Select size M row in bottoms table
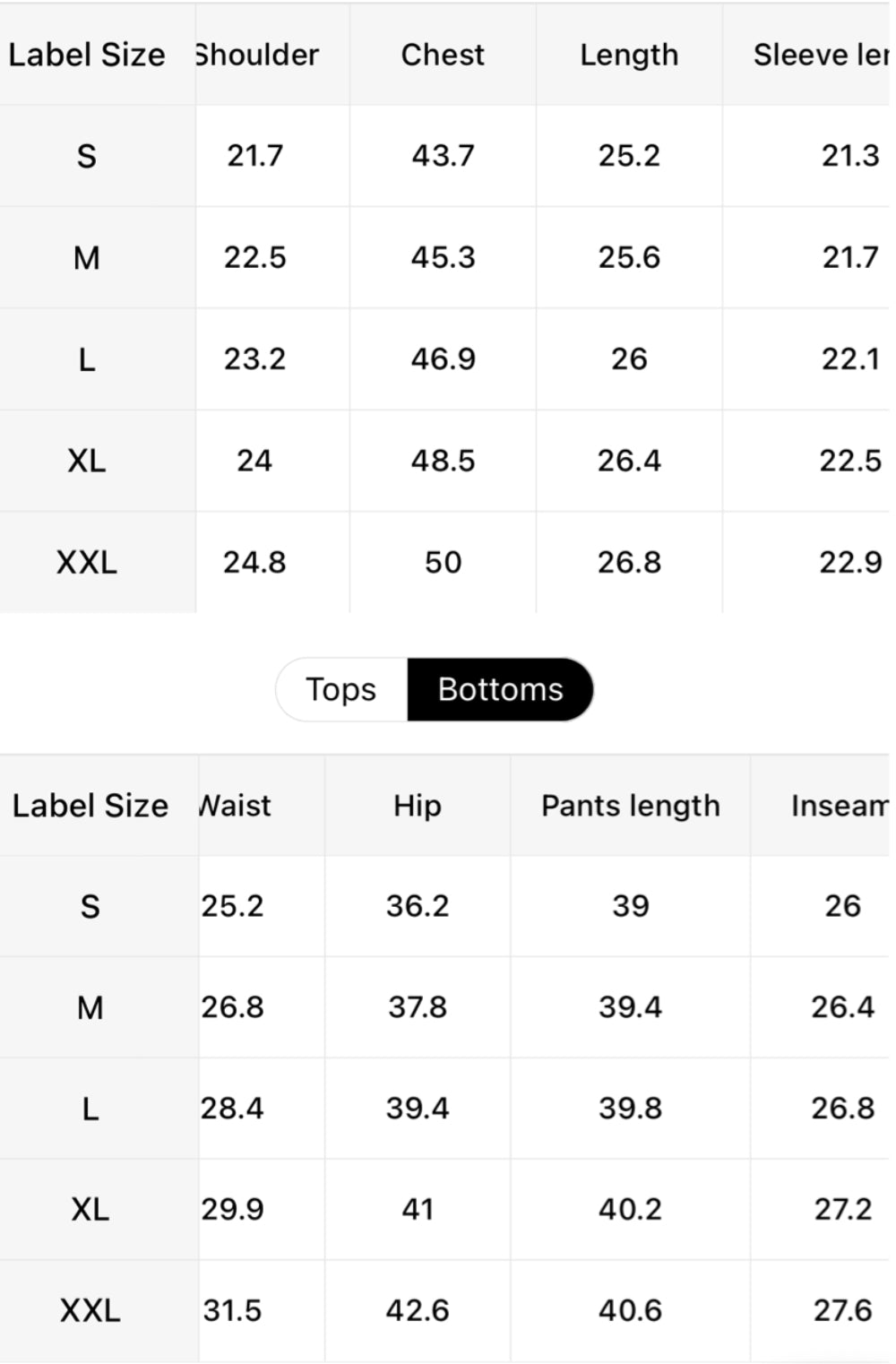896x1364 pixels. pyautogui.click(x=90, y=1008)
